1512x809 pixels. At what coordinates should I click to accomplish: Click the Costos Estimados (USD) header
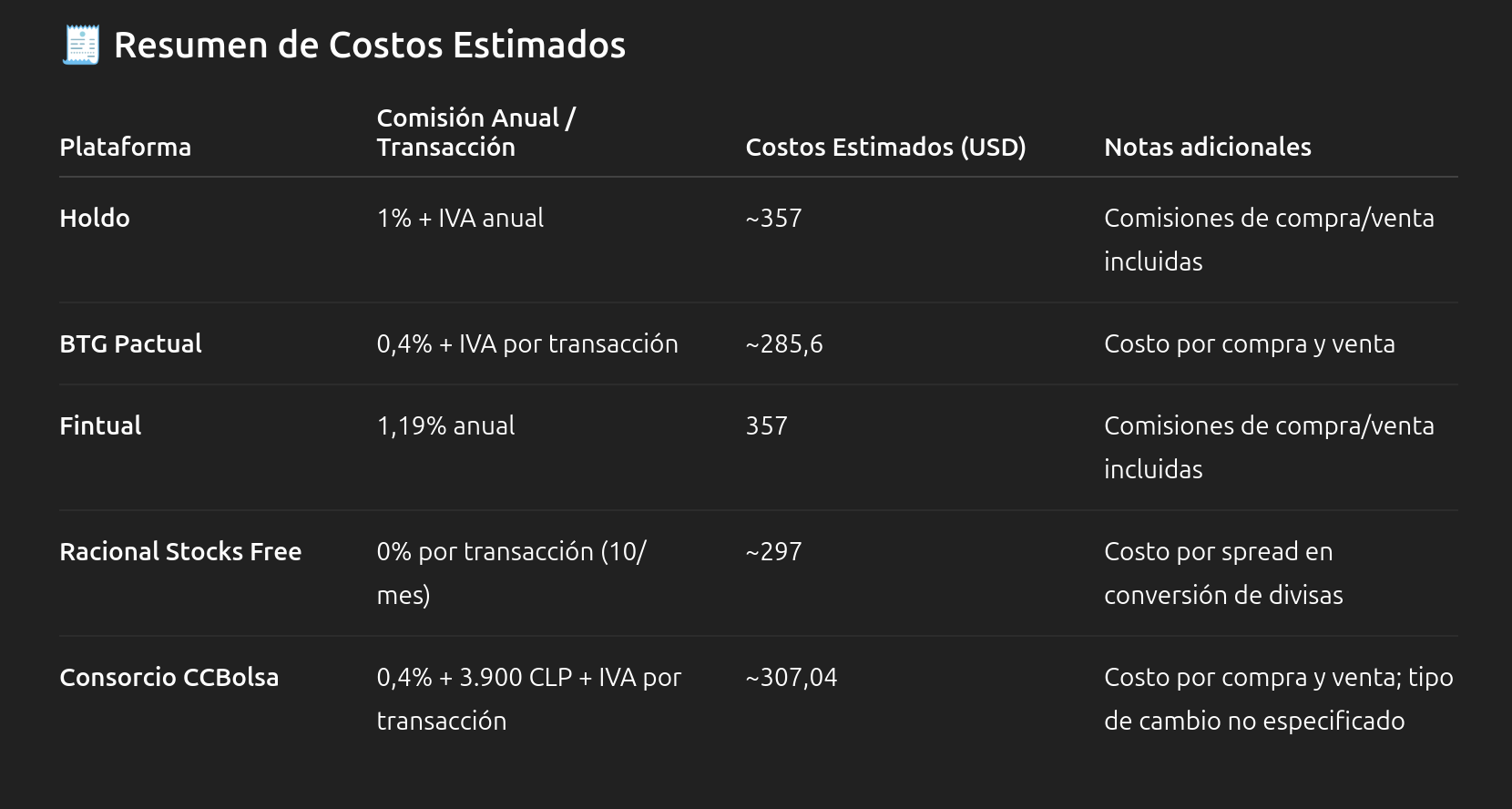[x=885, y=147]
